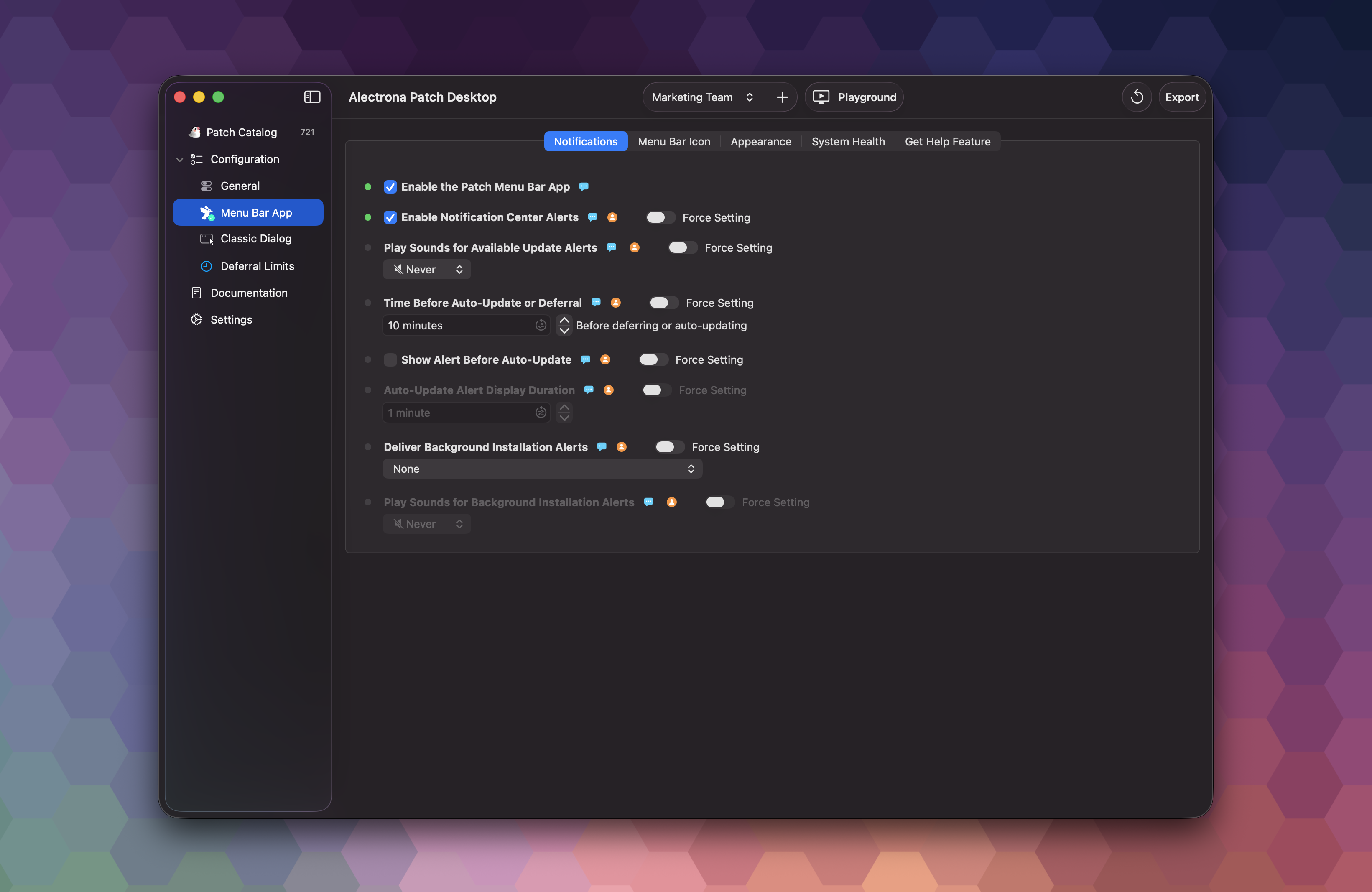Open the Never dropdown under Background Installation Alerts
Viewport: 1372px width, 892px height.
tap(427, 524)
